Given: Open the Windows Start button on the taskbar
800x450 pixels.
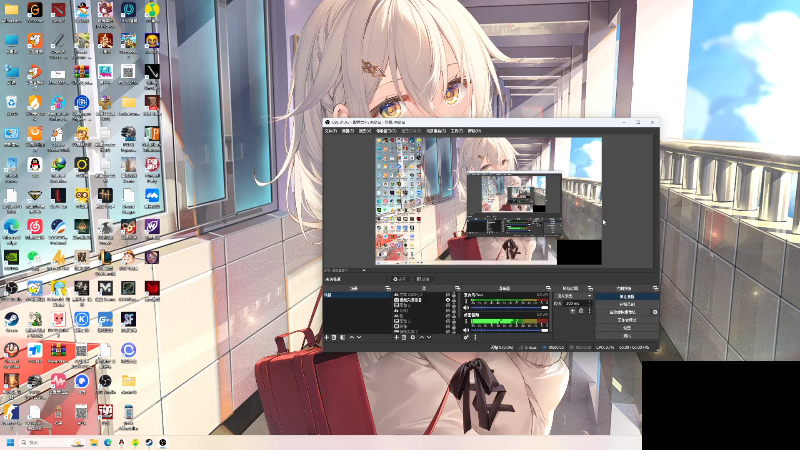Looking at the screenshot, I should coord(10,442).
